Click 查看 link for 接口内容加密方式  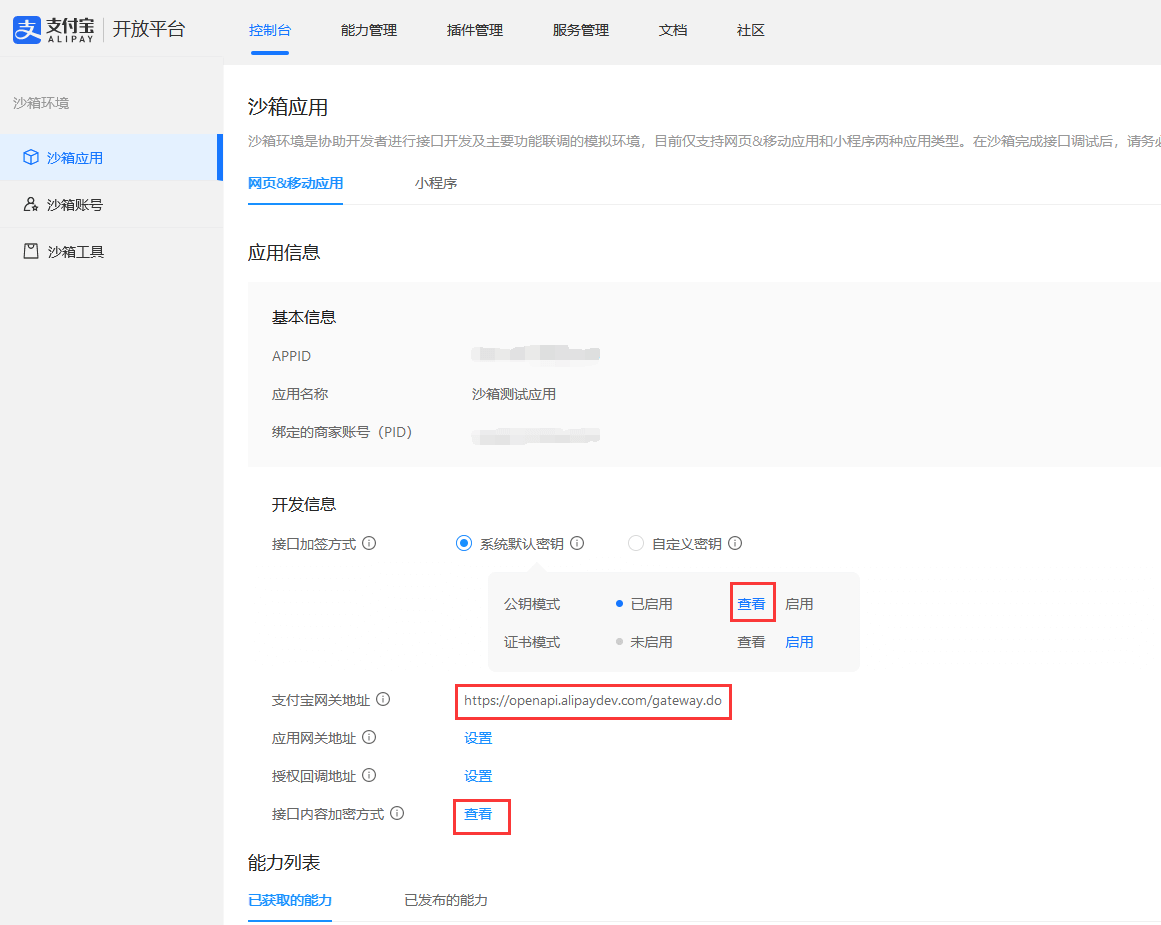click(478, 814)
